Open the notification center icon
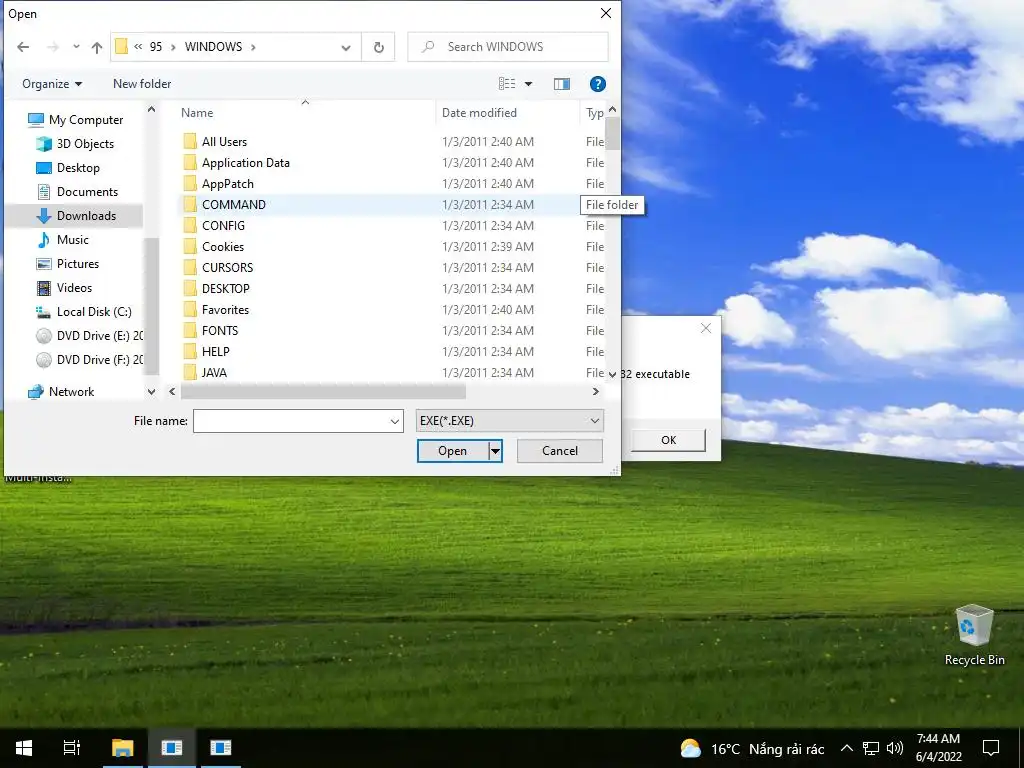The image size is (1024, 768). (991, 748)
